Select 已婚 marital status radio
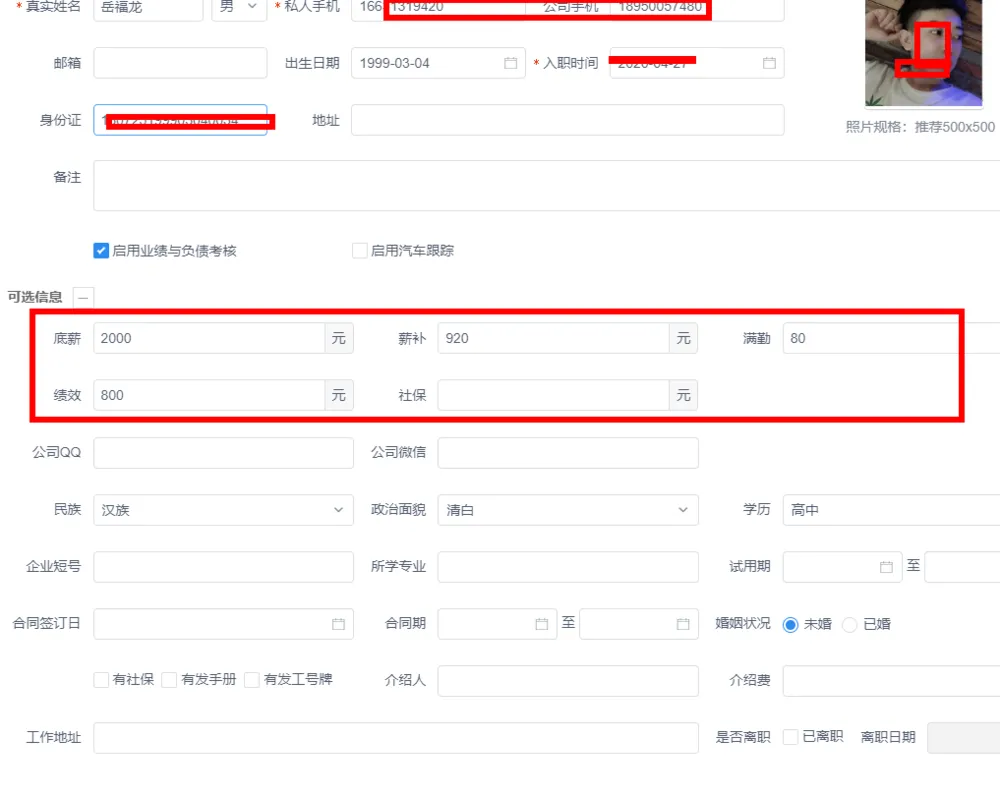 click(x=850, y=624)
